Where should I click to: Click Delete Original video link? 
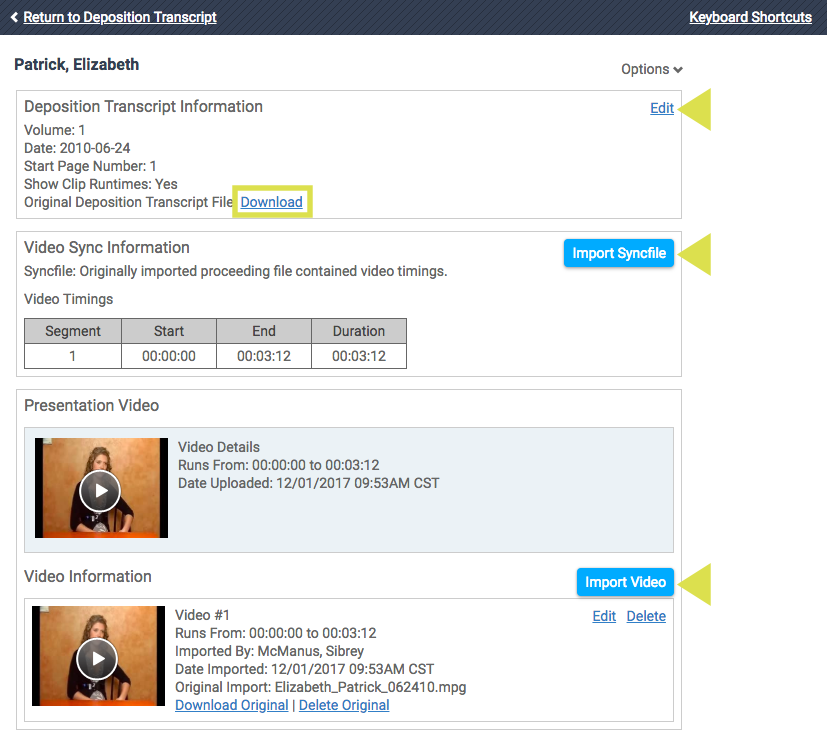click(x=344, y=705)
